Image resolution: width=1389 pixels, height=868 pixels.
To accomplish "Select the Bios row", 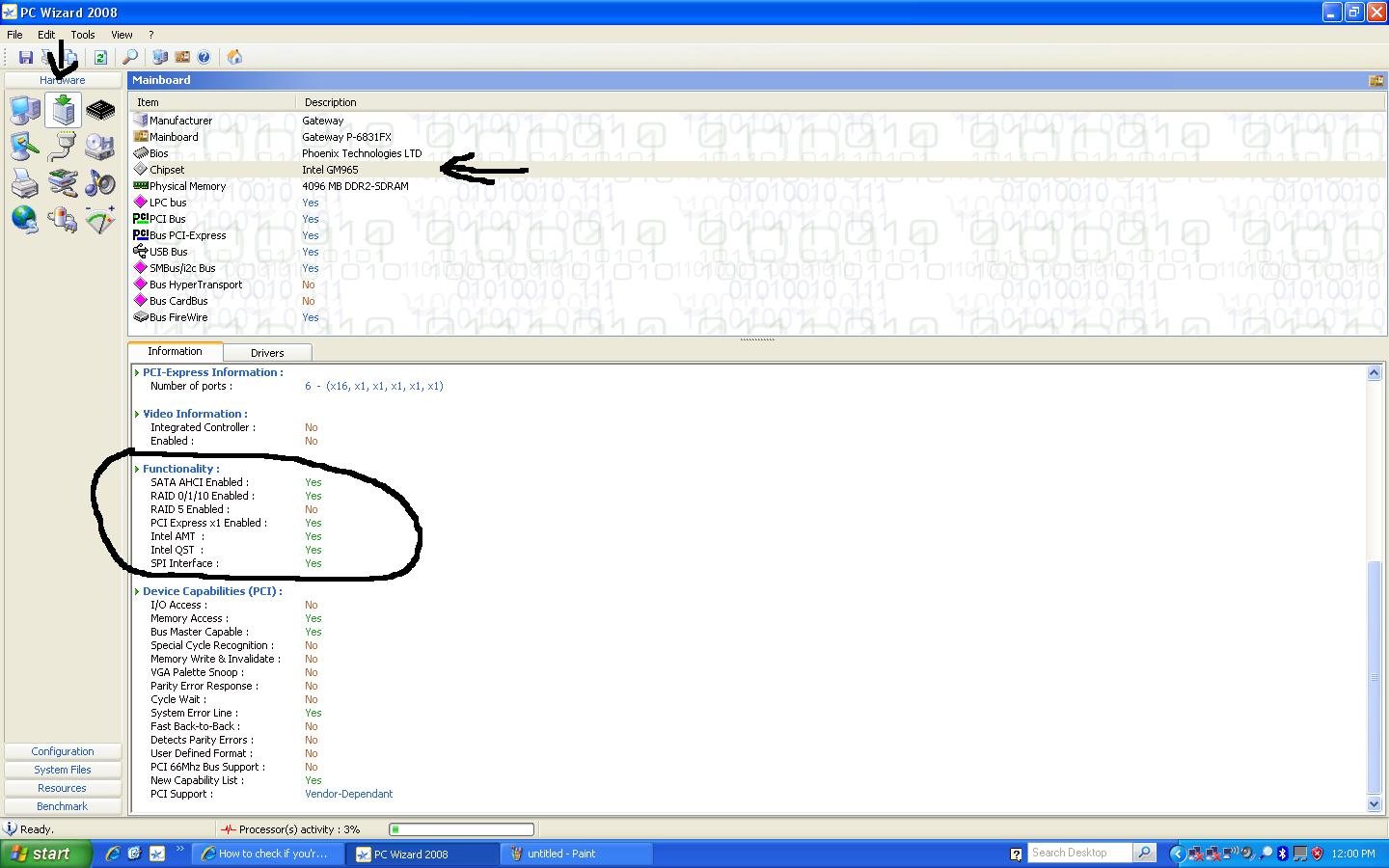I will (x=757, y=153).
